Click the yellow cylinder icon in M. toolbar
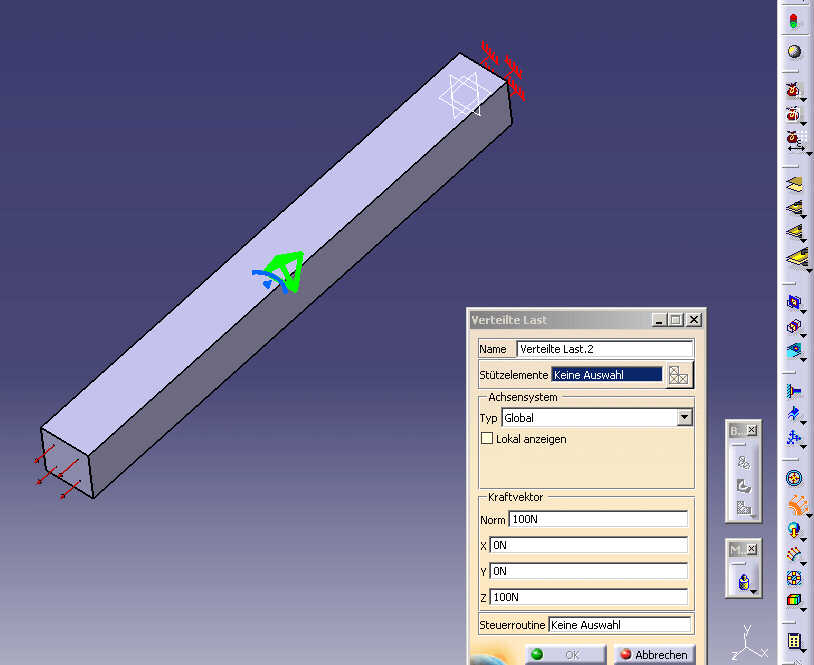 click(743, 582)
